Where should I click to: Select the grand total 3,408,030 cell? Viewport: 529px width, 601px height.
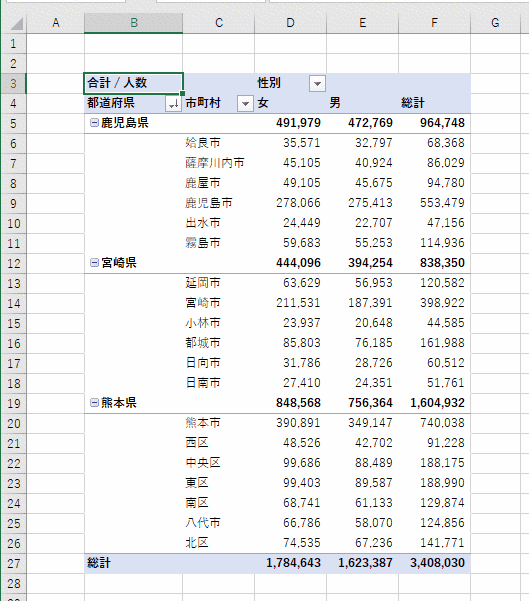(434, 563)
